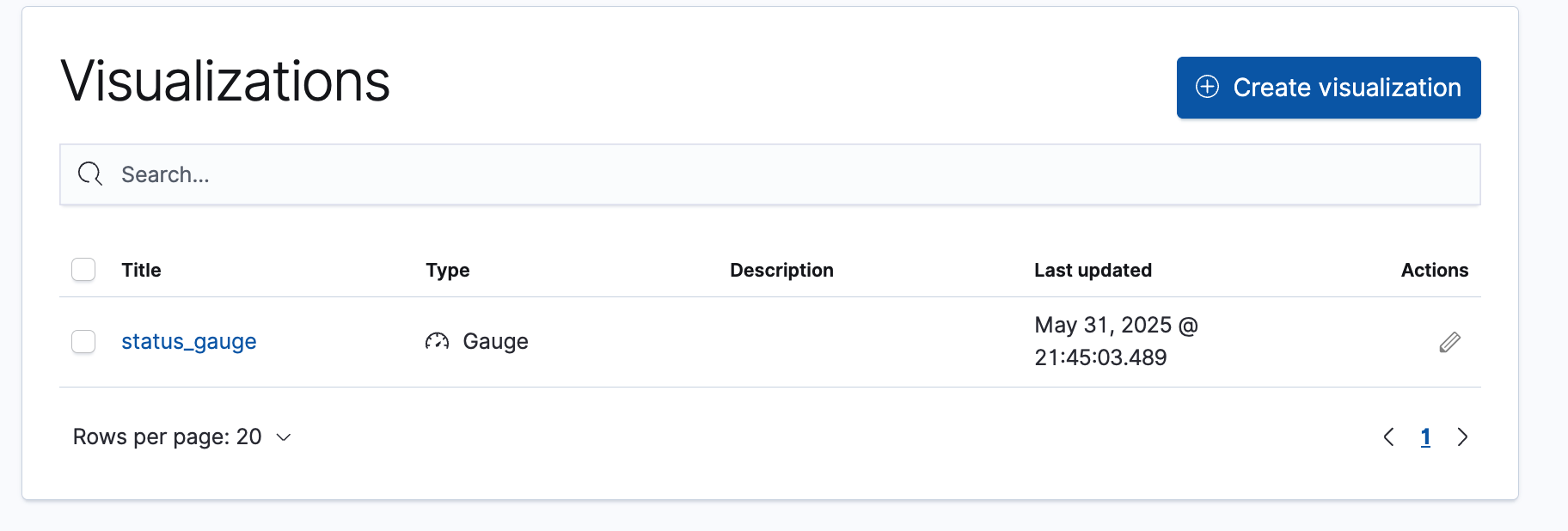The width and height of the screenshot is (1568, 531).
Task: Tick the select-all checkbox in table header
Action: coord(83,270)
